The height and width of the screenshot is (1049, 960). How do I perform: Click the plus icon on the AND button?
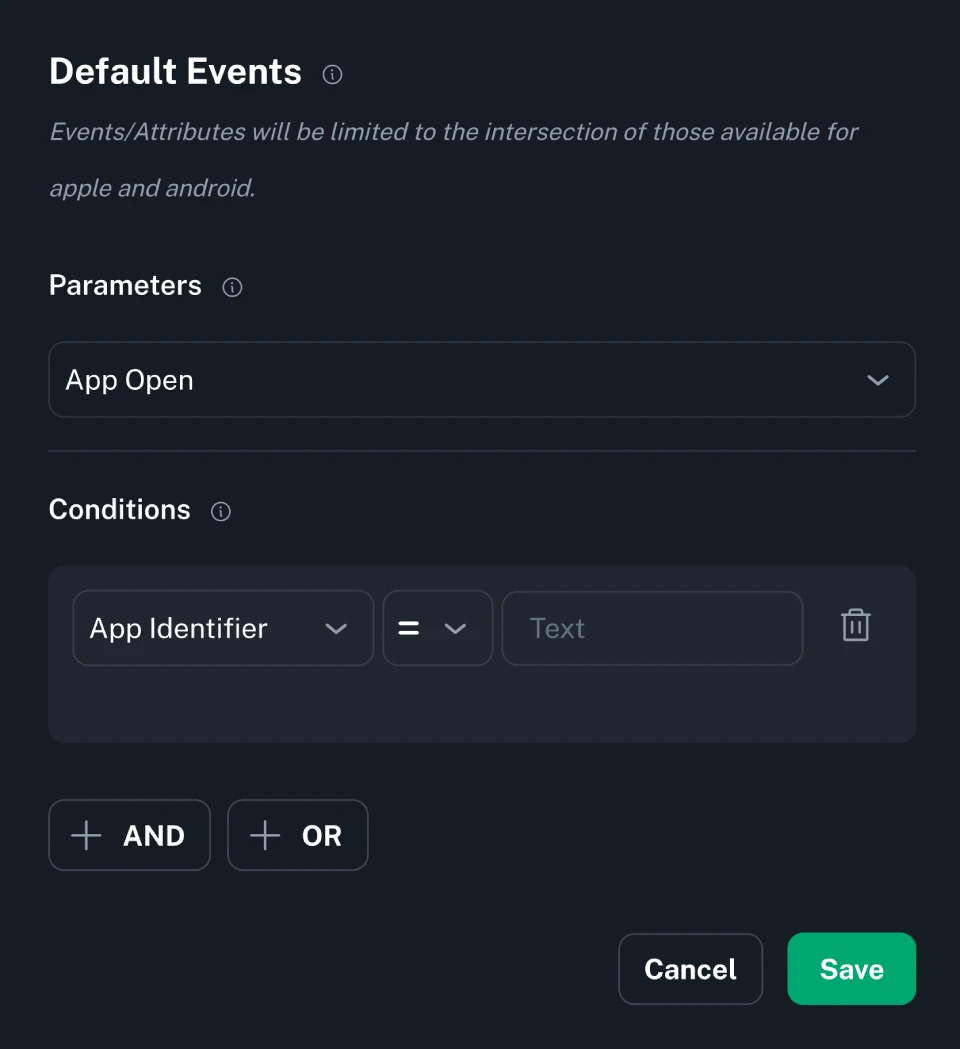[x=87, y=836]
